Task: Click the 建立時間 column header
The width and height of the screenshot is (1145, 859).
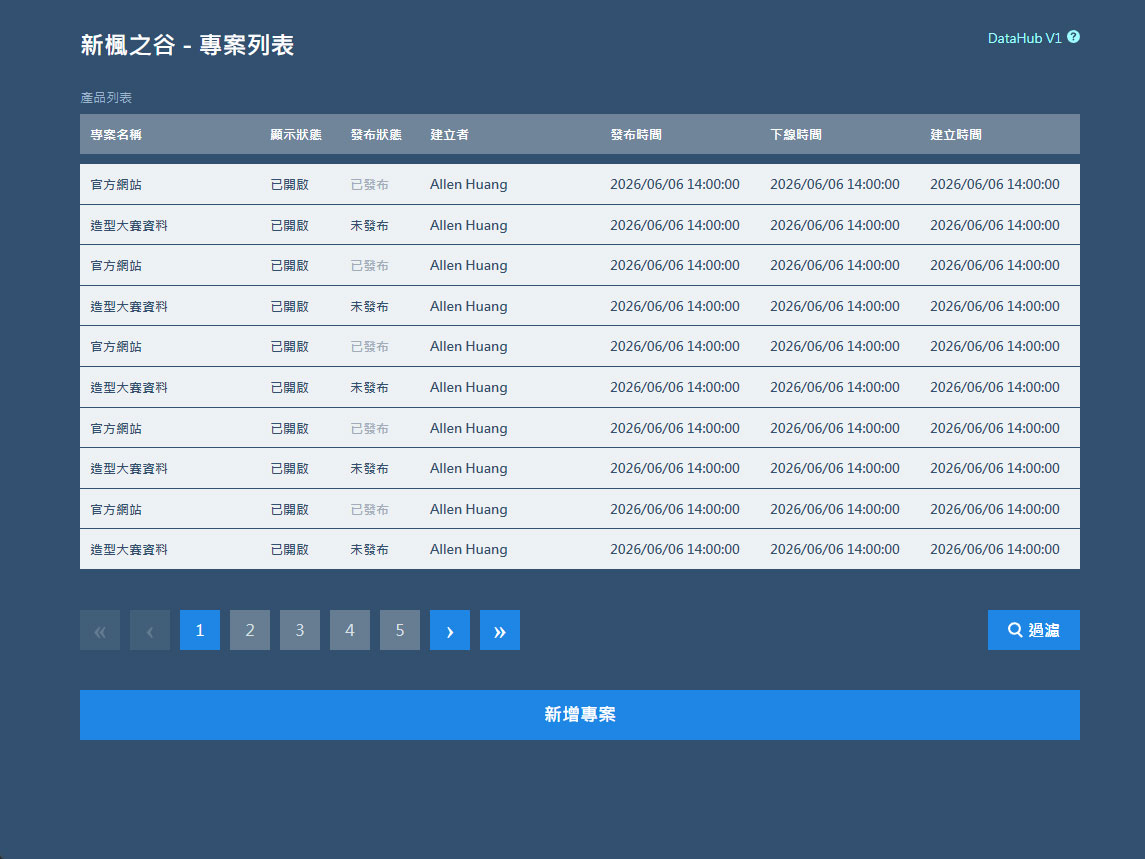Action: [x=956, y=134]
